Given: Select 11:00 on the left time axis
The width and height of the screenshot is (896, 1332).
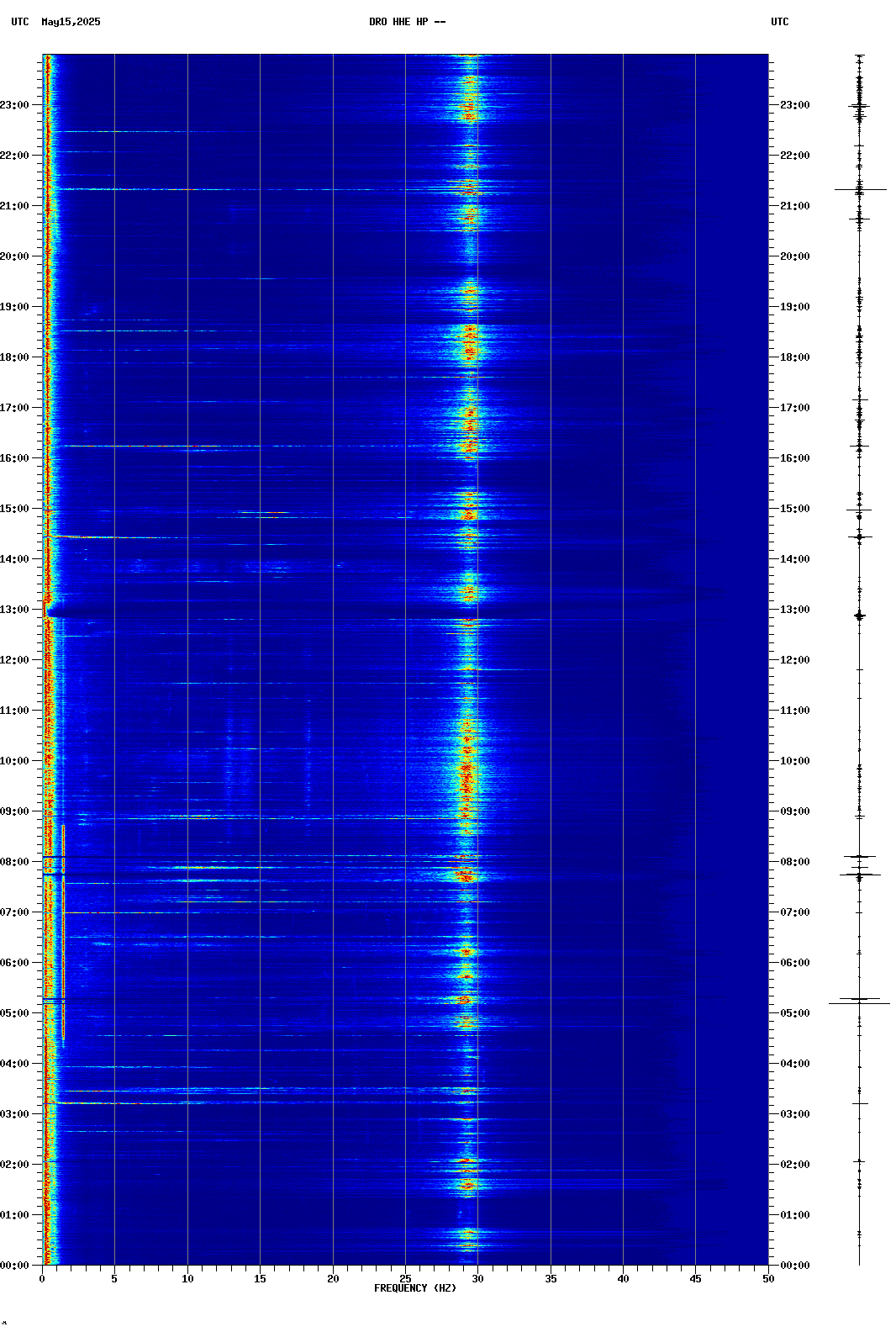Looking at the screenshot, I should tap(14, 711).
